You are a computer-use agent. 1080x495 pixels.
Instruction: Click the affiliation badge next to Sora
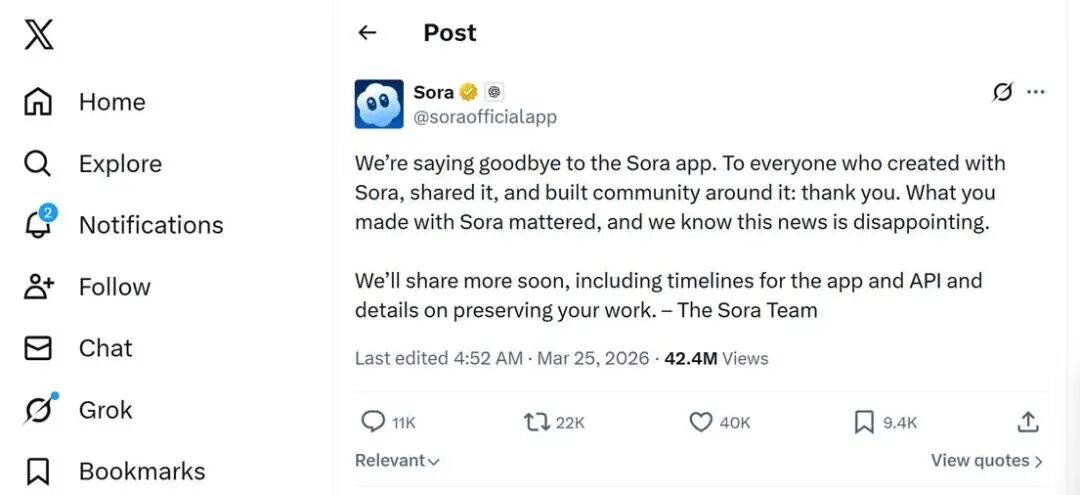[494, 92]
